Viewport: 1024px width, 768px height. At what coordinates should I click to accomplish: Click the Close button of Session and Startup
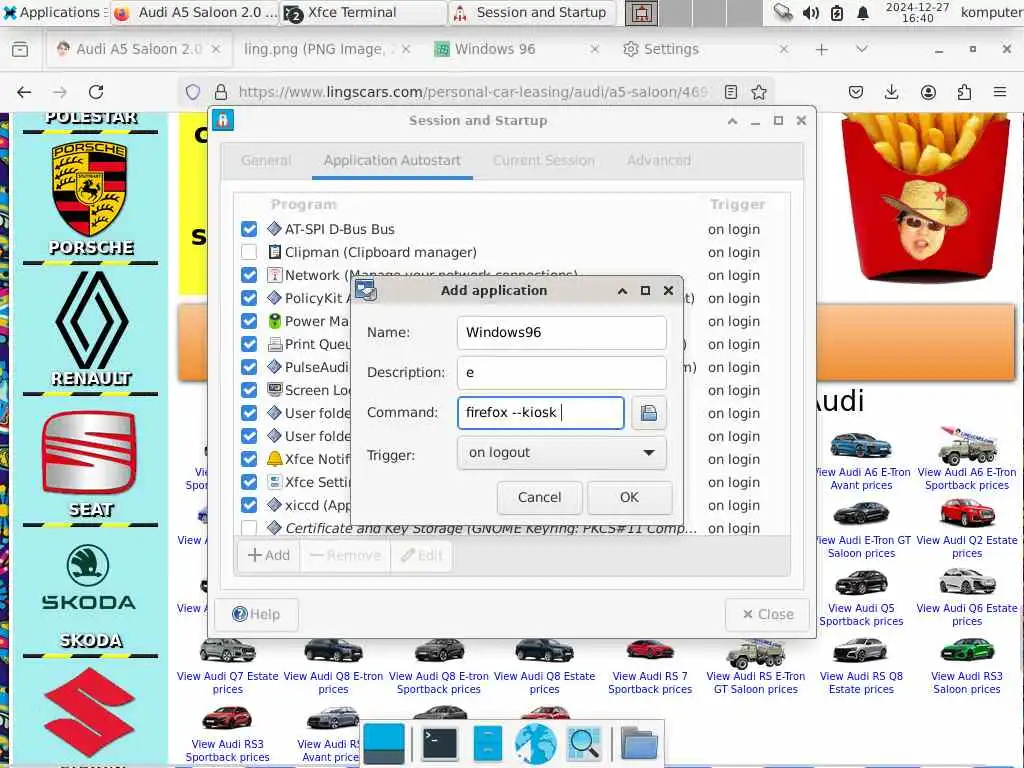[x=768, y=615]
